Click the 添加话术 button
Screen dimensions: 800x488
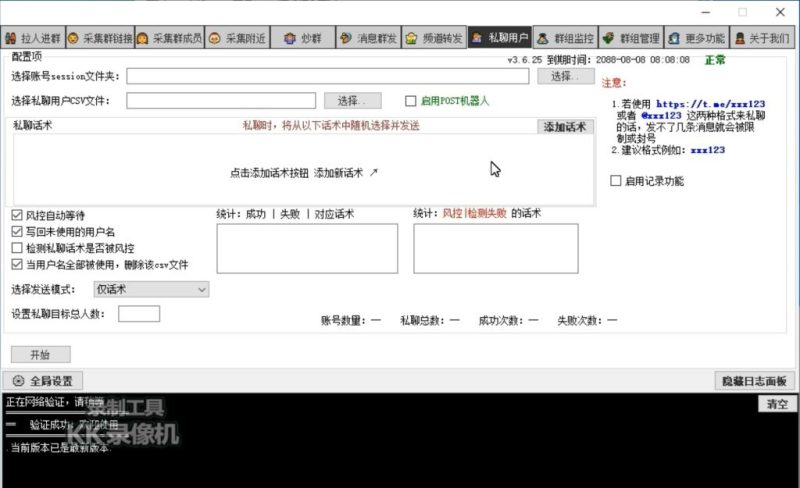[x=565, y=127]
